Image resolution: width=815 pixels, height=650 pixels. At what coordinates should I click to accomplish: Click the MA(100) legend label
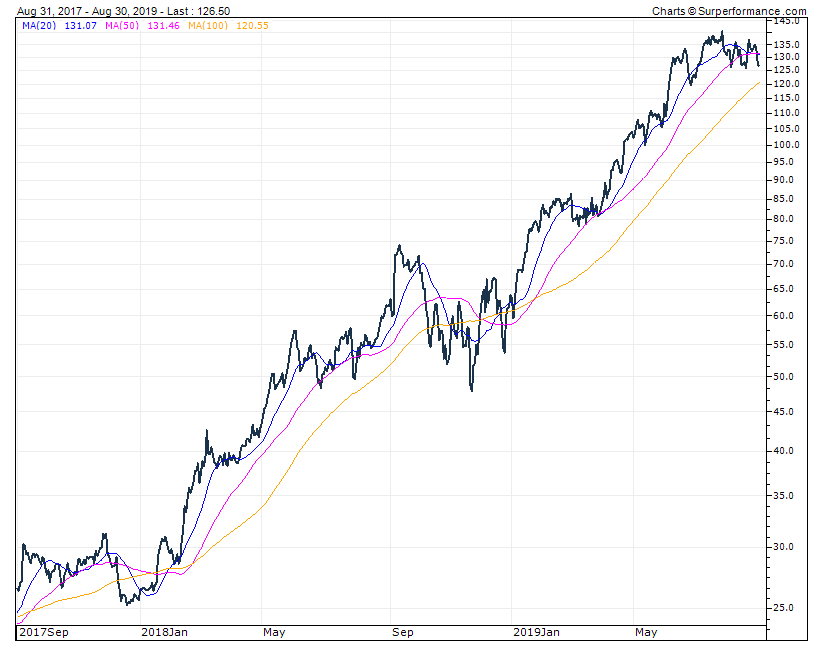tap(208, 25)
